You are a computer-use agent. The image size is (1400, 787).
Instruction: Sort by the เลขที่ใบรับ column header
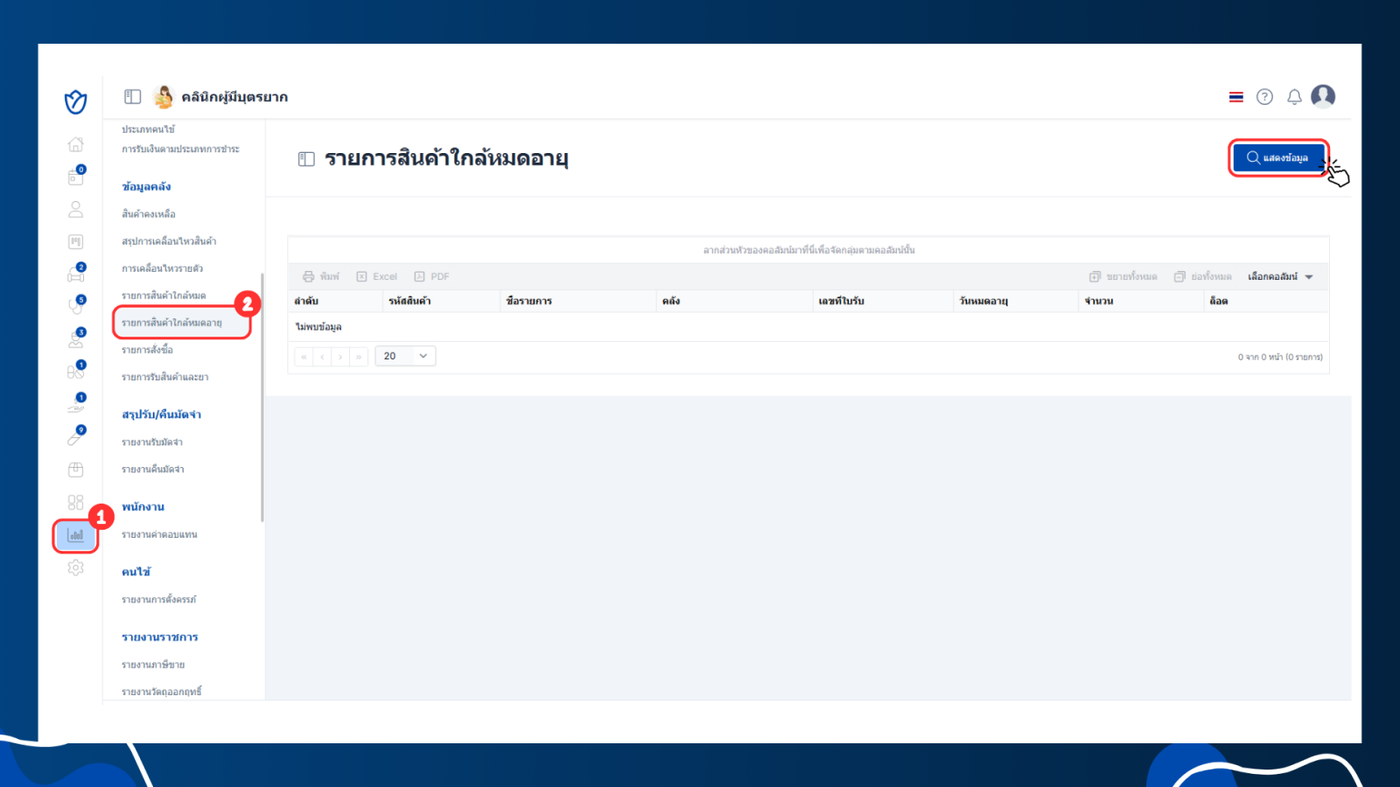883,301
